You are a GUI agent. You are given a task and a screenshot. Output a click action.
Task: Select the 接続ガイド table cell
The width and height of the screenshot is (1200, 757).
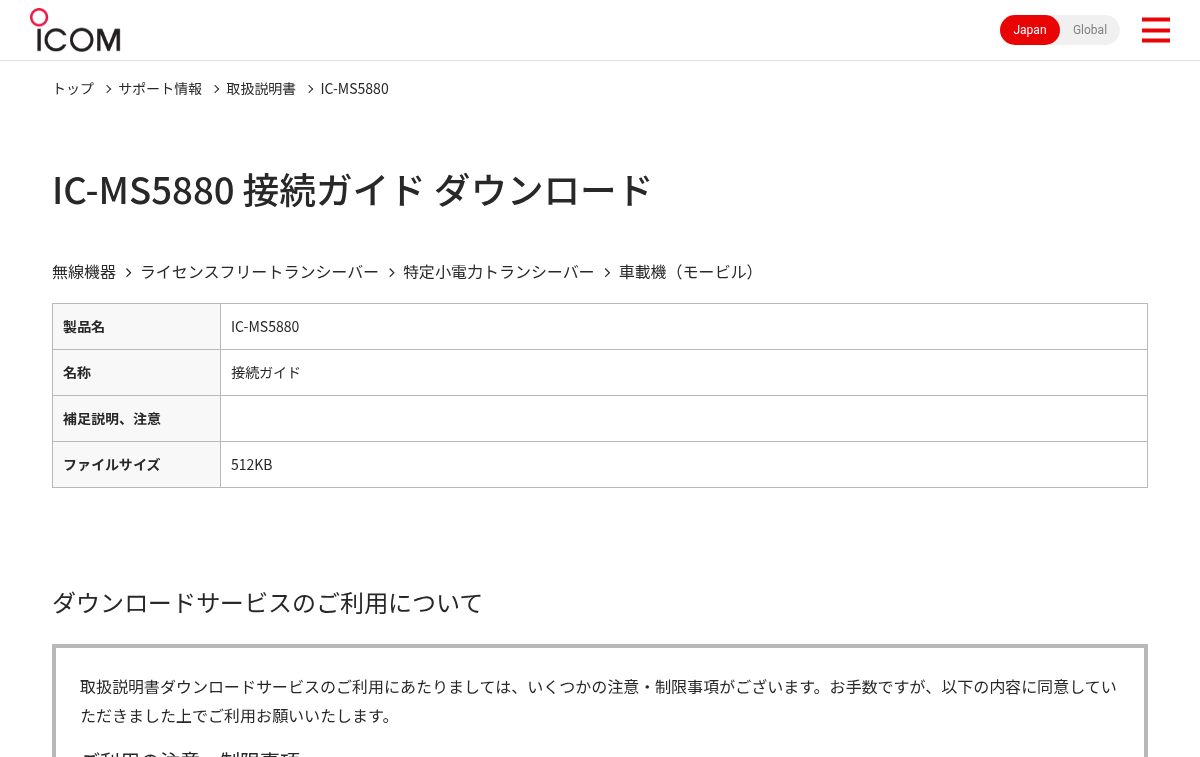(x=684, y=373)
